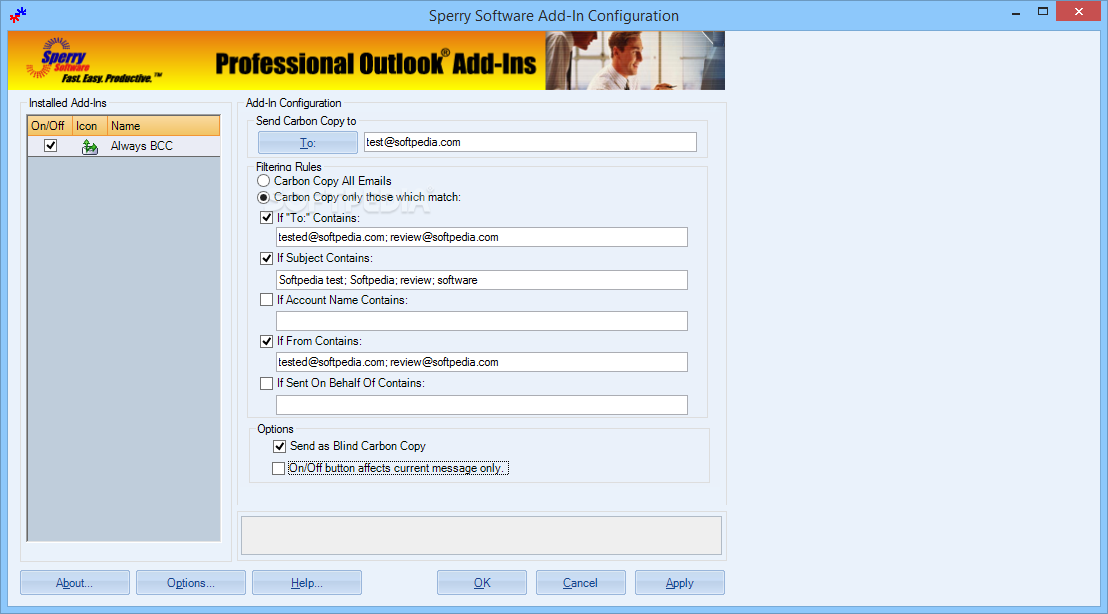The image size is (1108, 614).
Task: Maximize the configuration window
Action: point(1043,12)
